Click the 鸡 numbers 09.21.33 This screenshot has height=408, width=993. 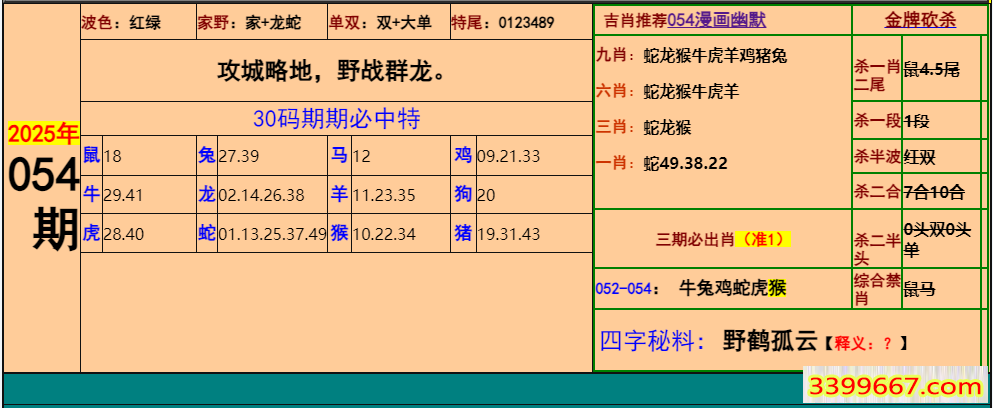click(509, 156)
